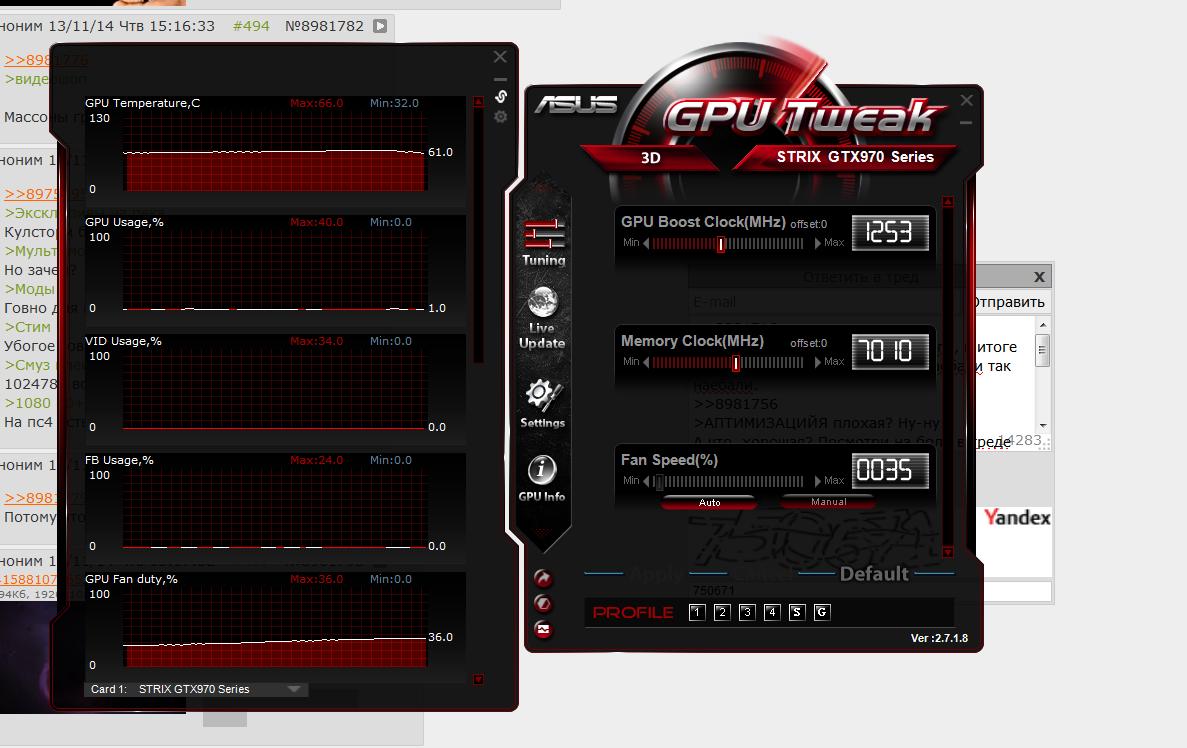
Task: Click the "FB Usage,%" label
Action: pyautogui.click(x=119, y=460)
